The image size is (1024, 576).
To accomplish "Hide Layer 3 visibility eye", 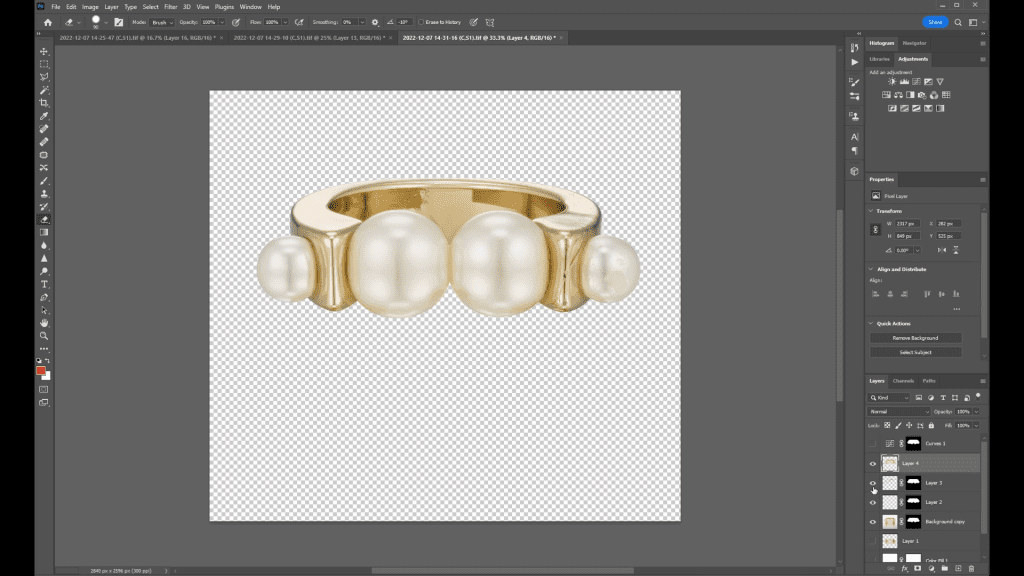I will coord(872,483).
